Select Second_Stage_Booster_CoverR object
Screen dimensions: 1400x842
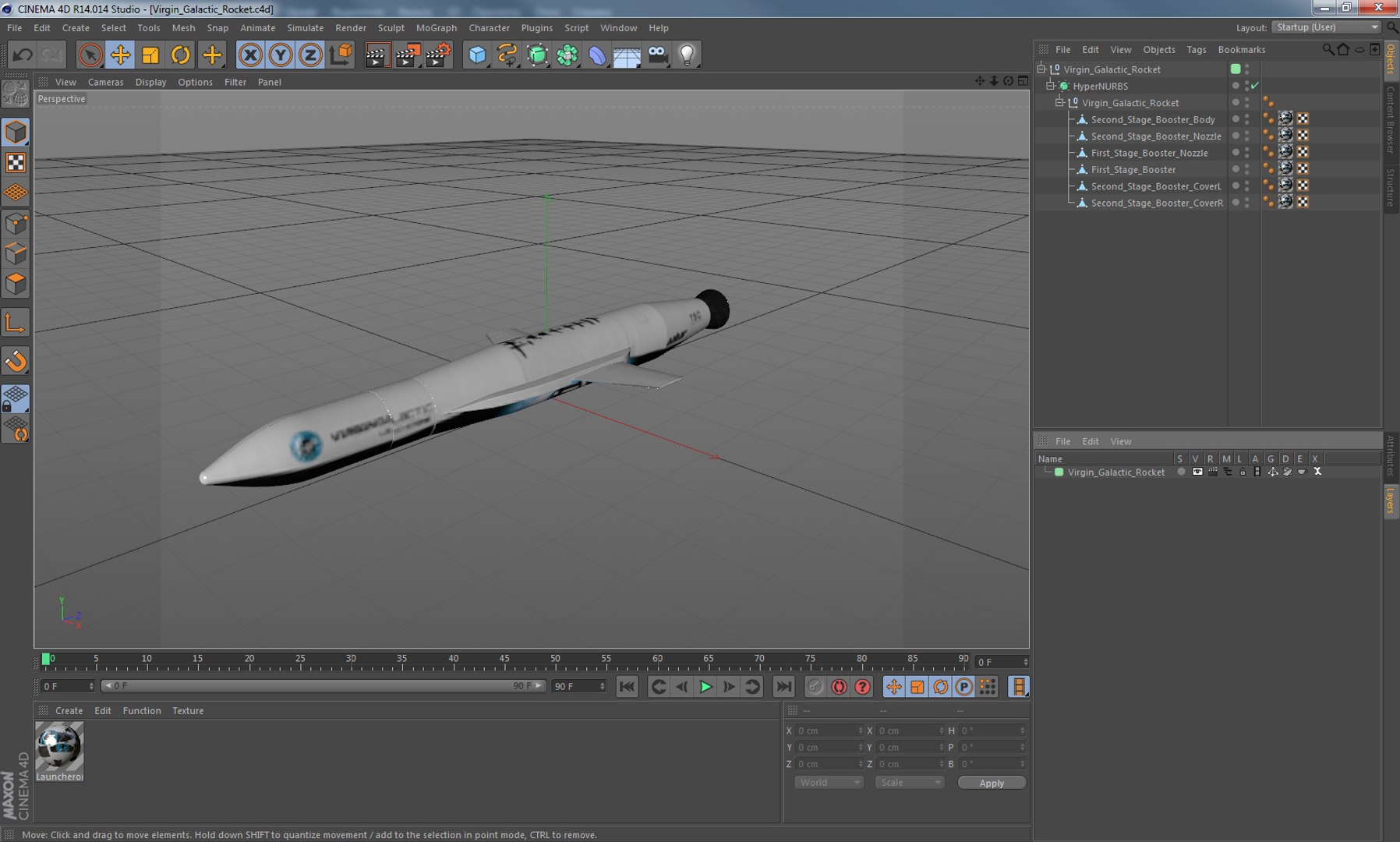click(x=1157, y=203)
